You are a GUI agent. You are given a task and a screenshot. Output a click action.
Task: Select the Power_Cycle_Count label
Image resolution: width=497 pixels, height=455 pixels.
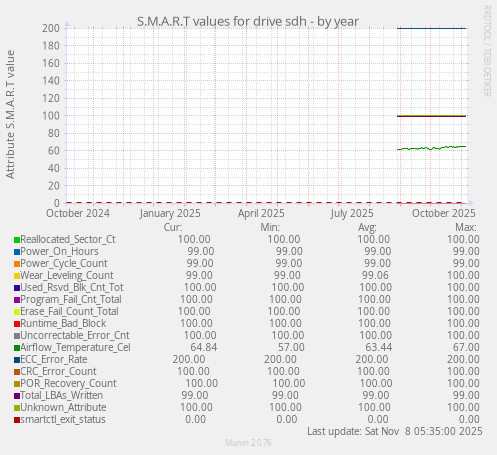[64, 264]
